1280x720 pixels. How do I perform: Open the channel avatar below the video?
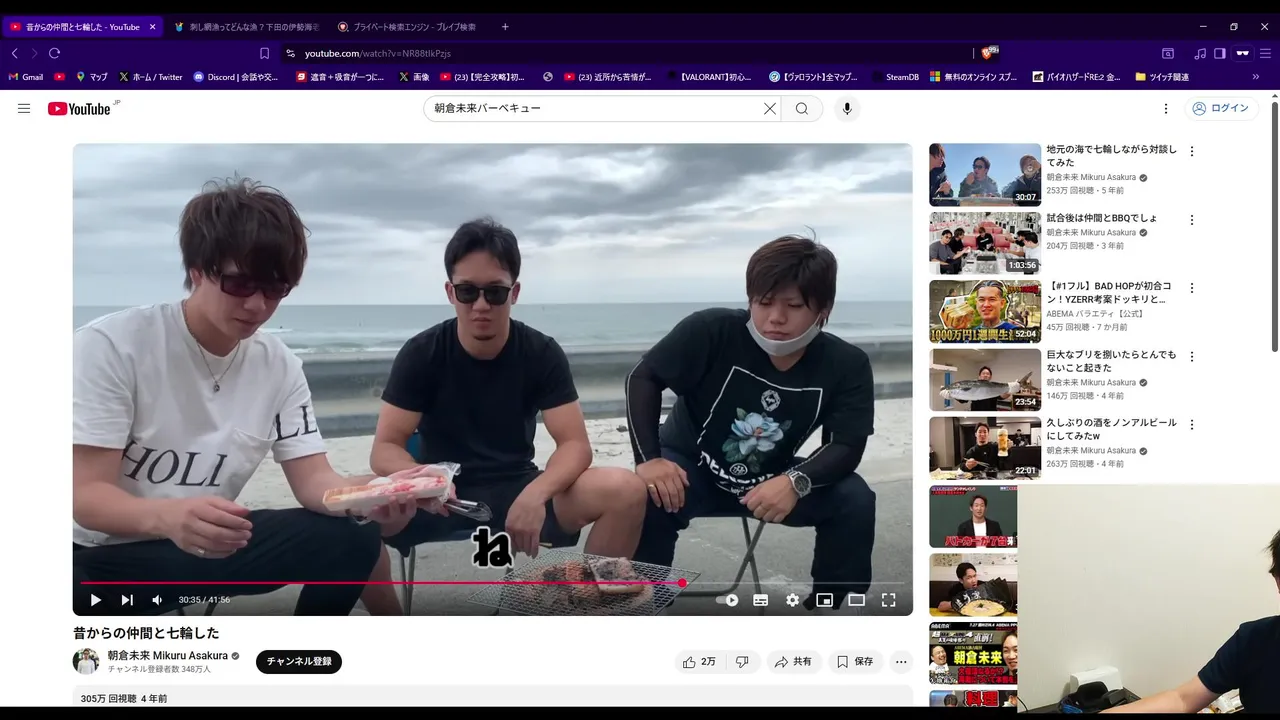86,661
